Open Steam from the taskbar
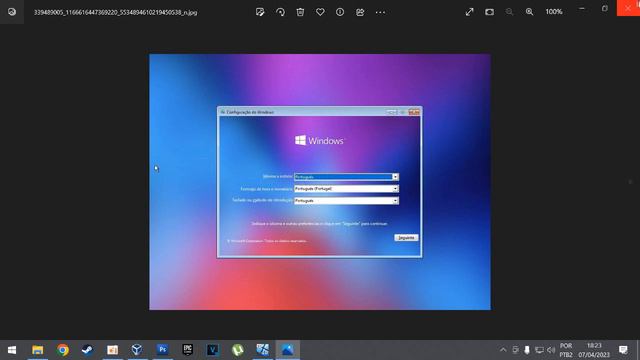 (87, 350)
